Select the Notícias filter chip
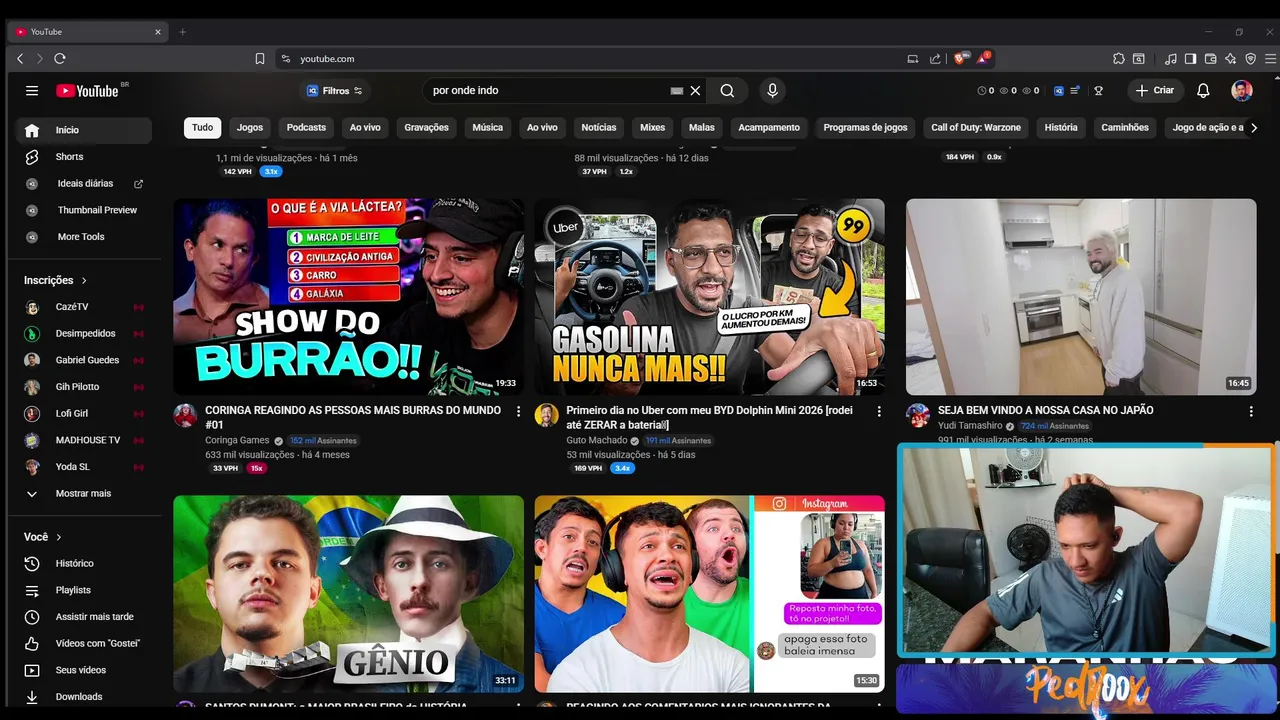This screenshot has width=1280, height=720. tap(599, 128)
